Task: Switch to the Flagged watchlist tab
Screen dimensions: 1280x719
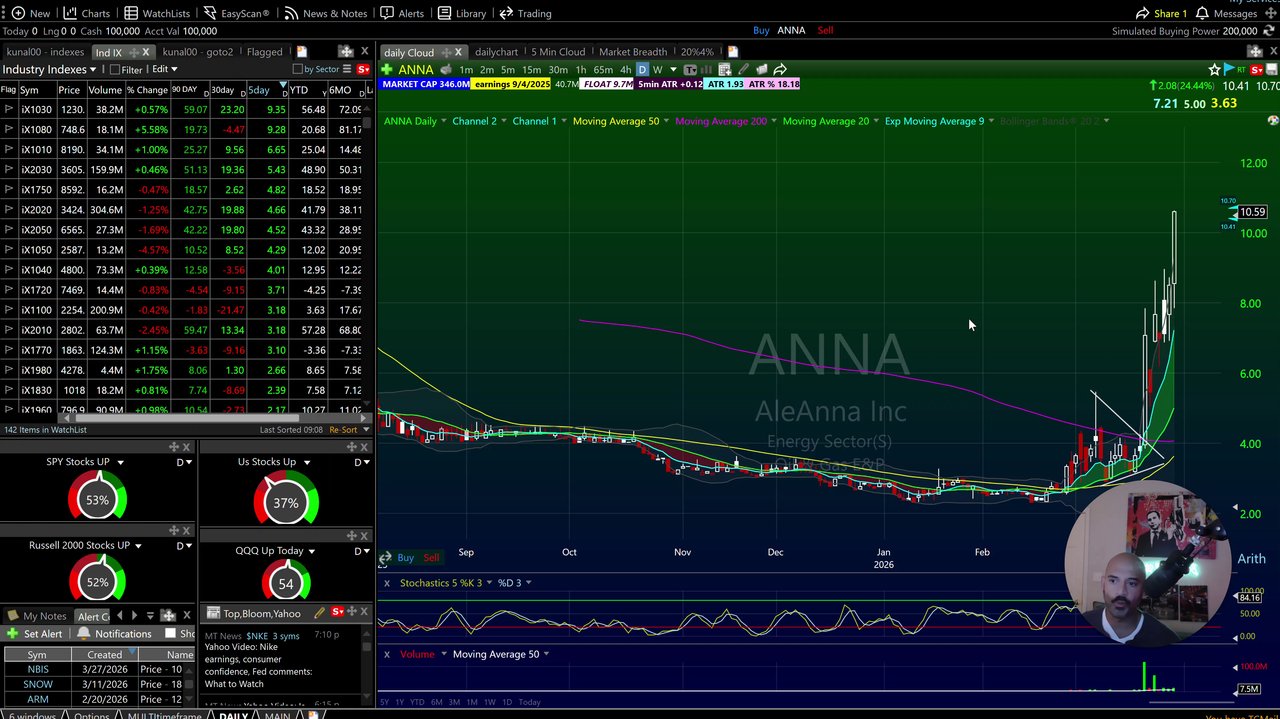Action: click(x=264, y=52)
